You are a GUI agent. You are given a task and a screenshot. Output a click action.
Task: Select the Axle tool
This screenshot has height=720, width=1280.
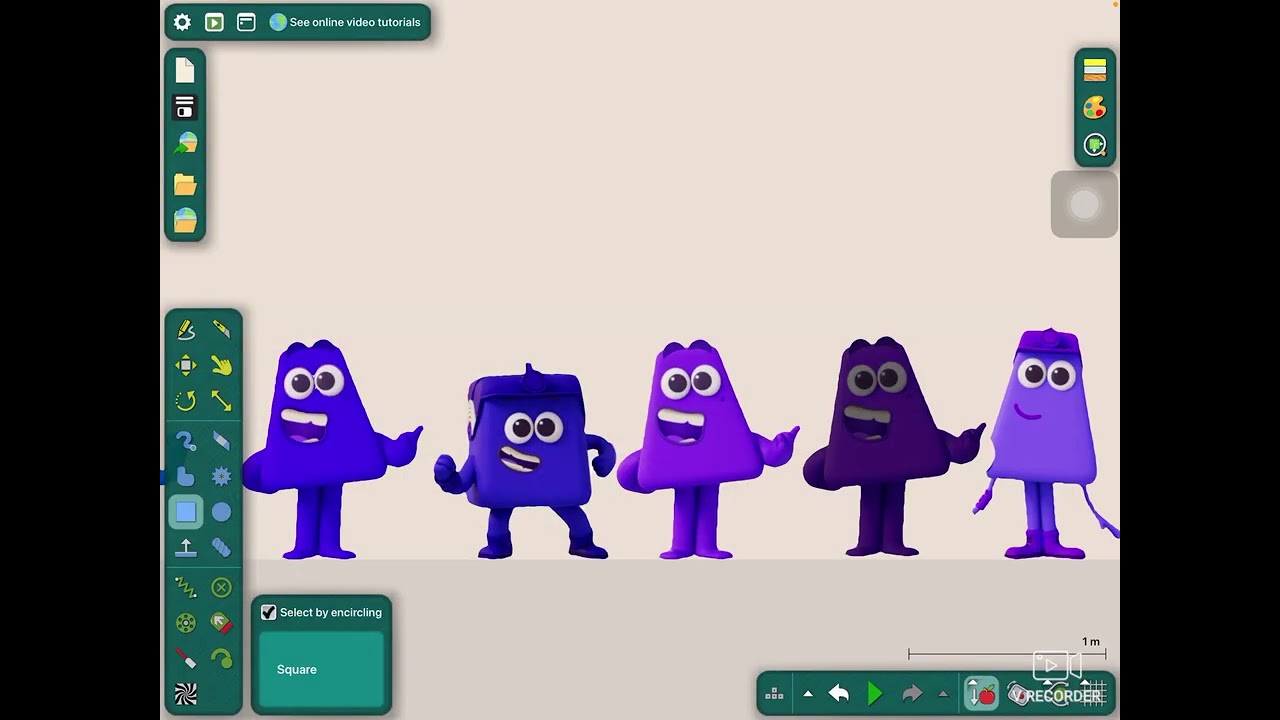tap(186, 623)
